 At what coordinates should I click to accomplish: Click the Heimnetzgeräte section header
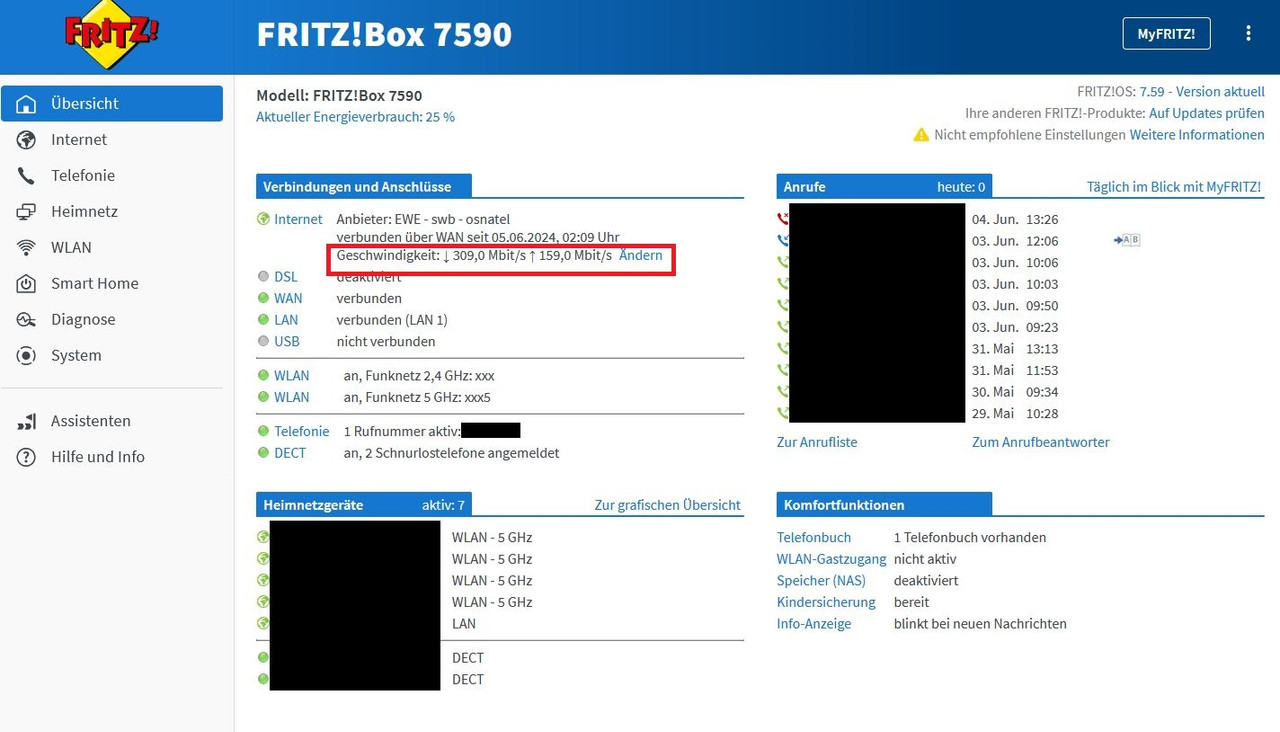click(x=364, y=505)
